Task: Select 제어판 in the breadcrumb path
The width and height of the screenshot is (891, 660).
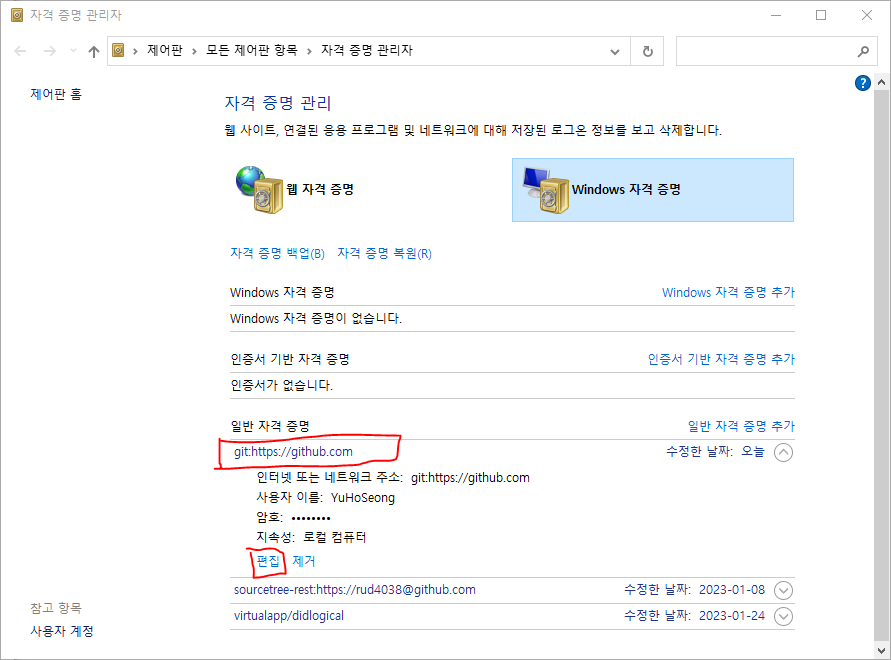Action: [165, 51]
